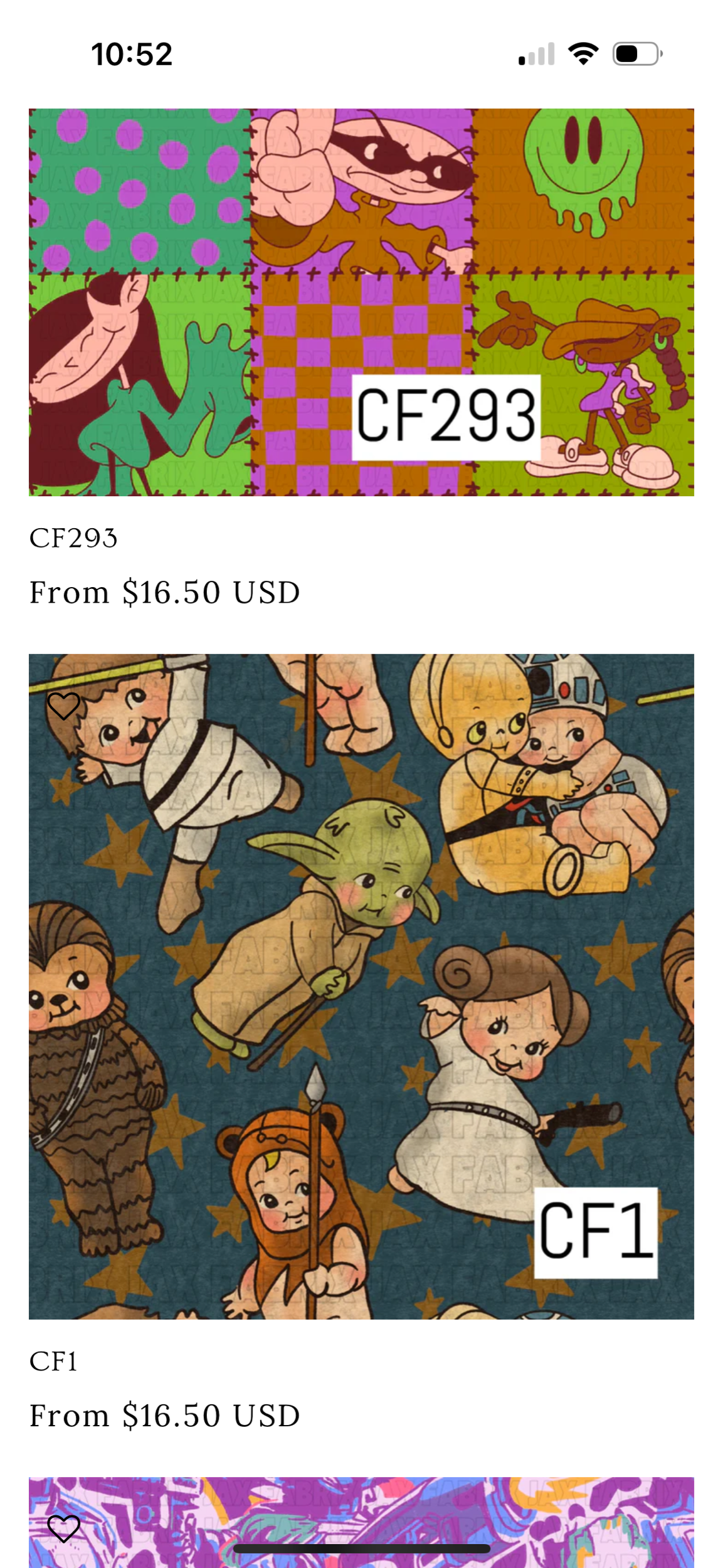The image size is (723, 1568).
Task: Open the purple graffiti fabric image
Action: point(361,1522)
